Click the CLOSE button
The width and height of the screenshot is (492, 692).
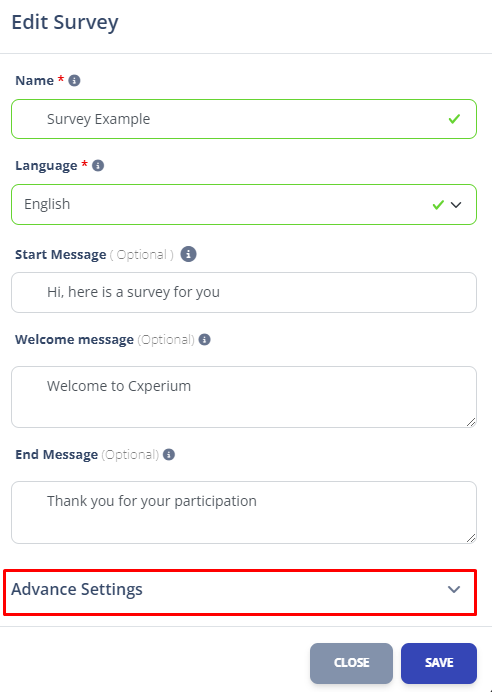(x=351, y=663)
